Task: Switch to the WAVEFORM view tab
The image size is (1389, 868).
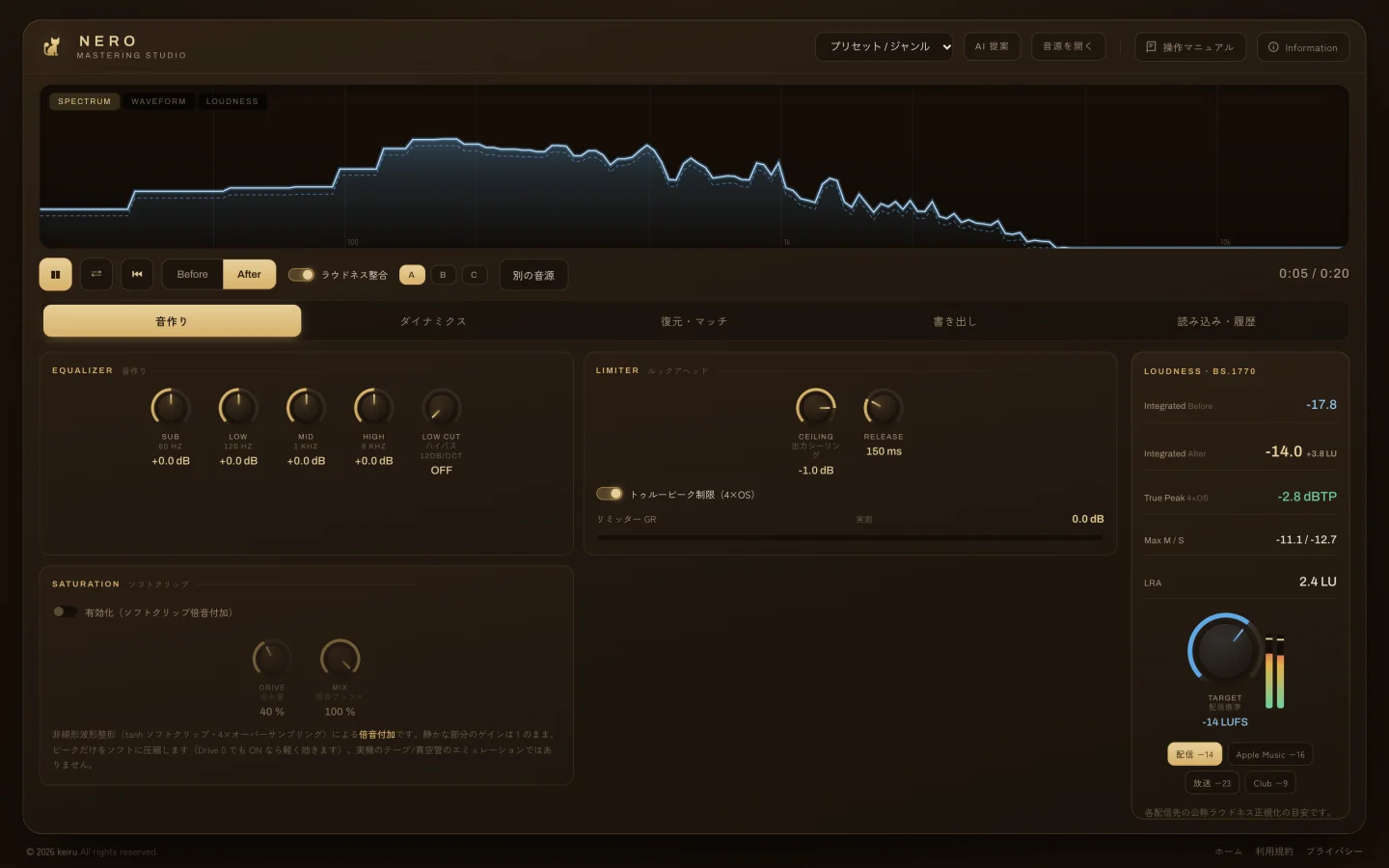Action: point(158,101)
